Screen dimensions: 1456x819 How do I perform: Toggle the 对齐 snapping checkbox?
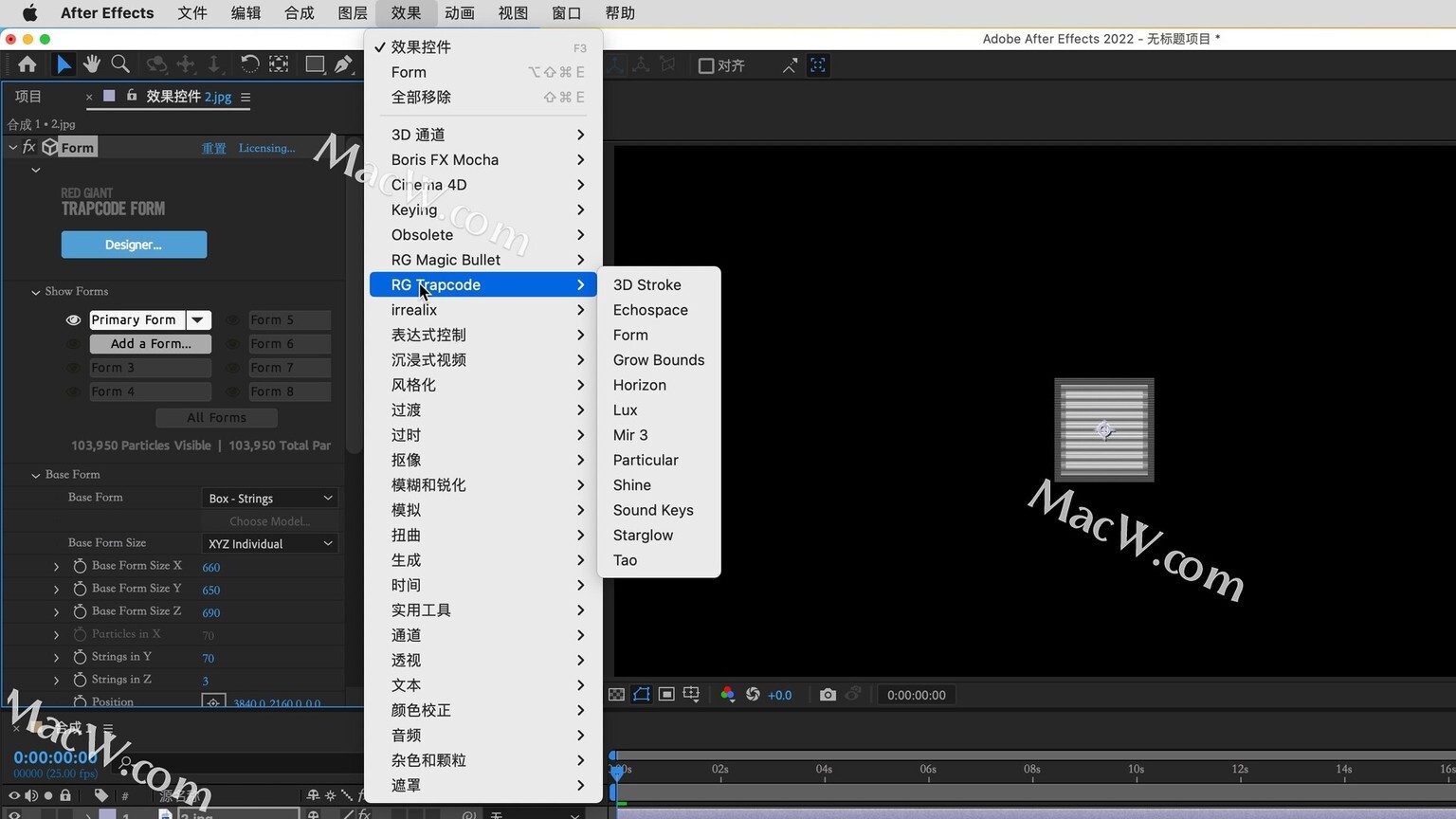[706, 65]
